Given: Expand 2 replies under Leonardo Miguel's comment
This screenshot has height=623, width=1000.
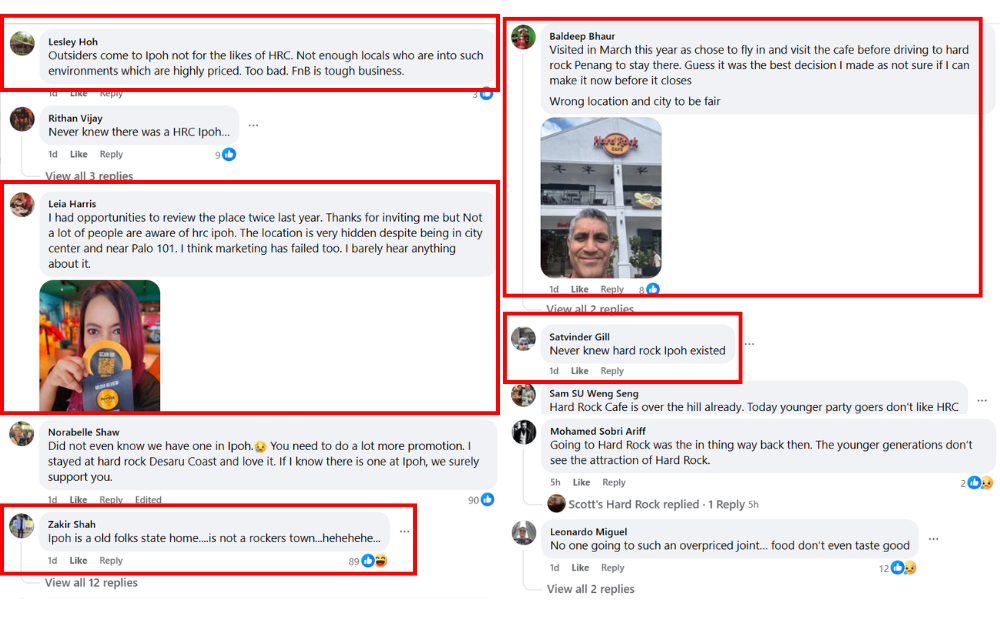Looking at the screenshot, I should tap(590, 589).
